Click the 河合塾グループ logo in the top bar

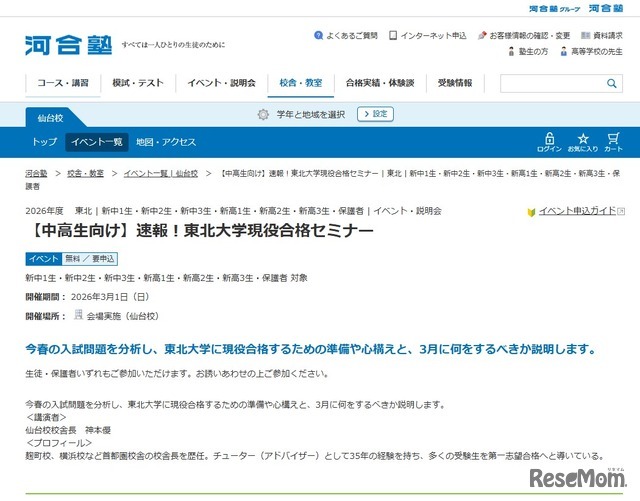pyautogui.click(x=554, y=9)
